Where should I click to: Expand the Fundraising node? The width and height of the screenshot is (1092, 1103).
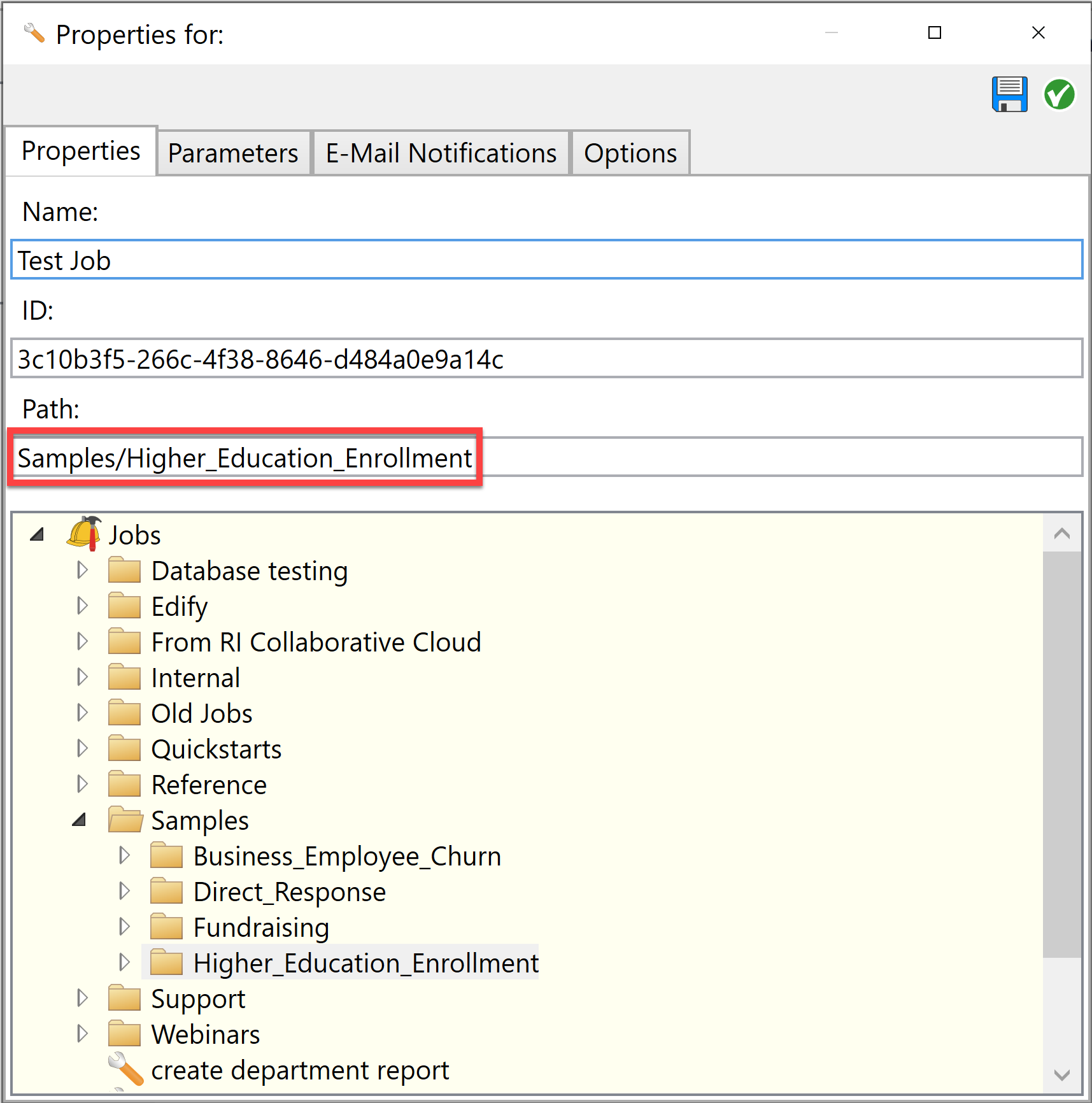tap(124, 927)
